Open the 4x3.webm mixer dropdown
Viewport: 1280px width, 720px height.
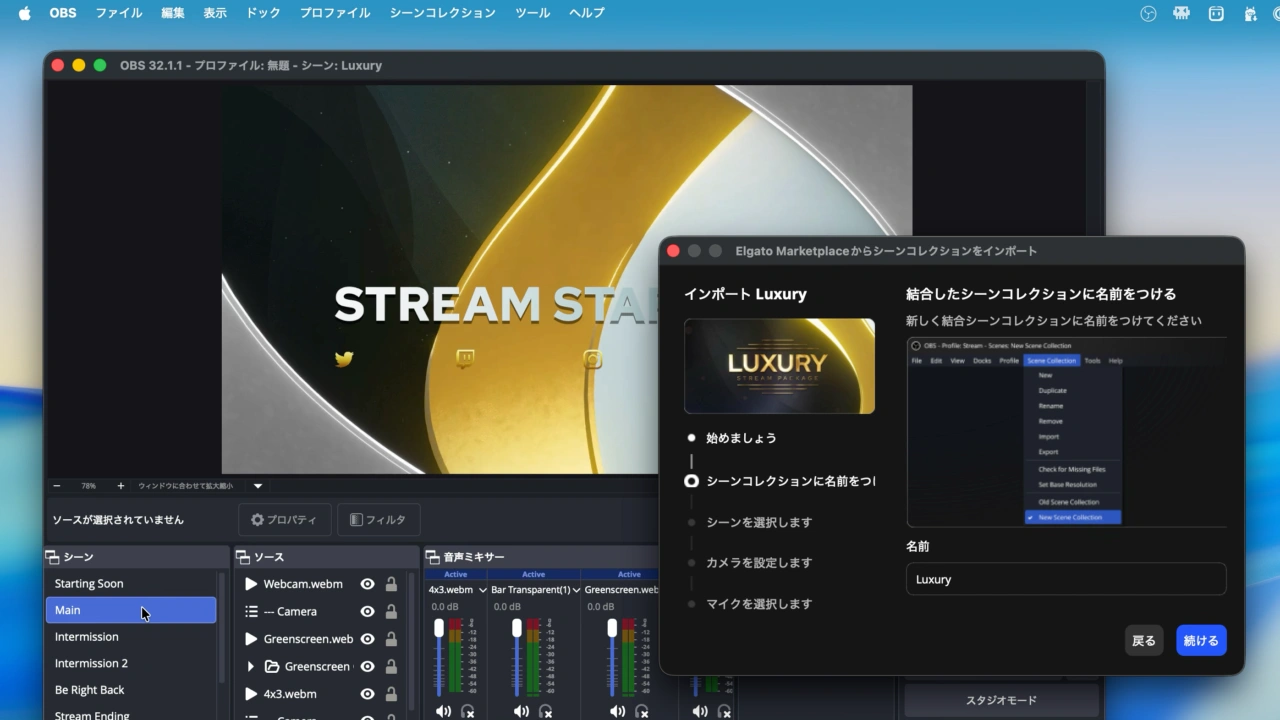click(483, 590)
